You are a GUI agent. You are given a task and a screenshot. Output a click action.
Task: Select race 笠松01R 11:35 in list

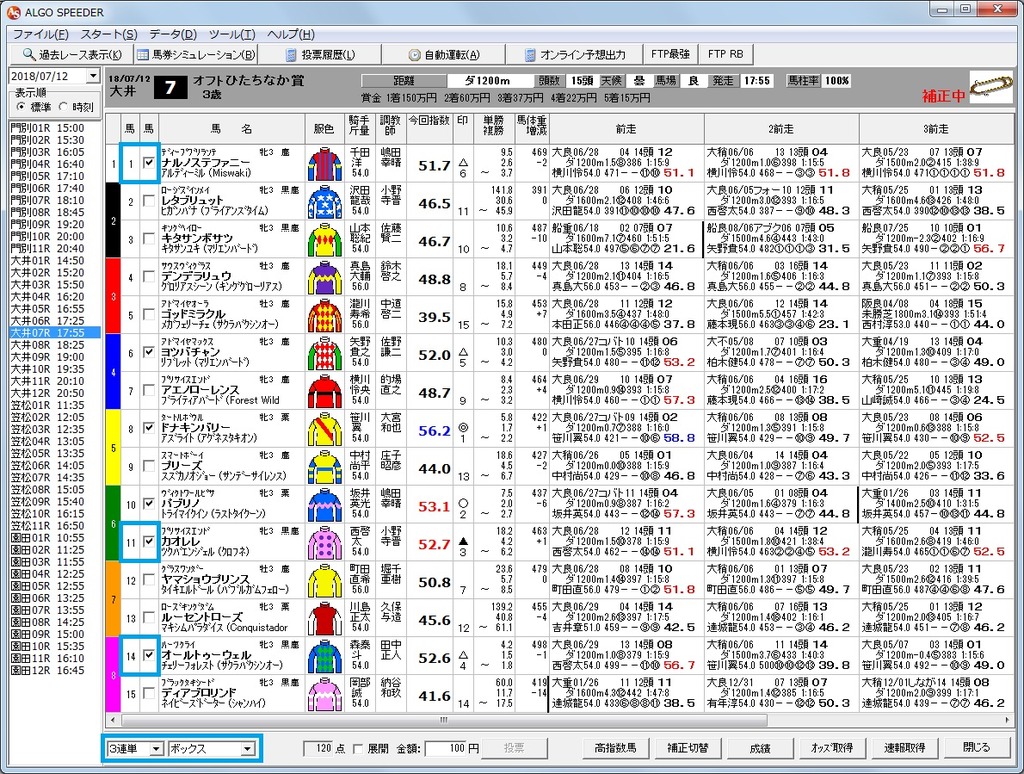pyautogui.click(x=56, y=405)
